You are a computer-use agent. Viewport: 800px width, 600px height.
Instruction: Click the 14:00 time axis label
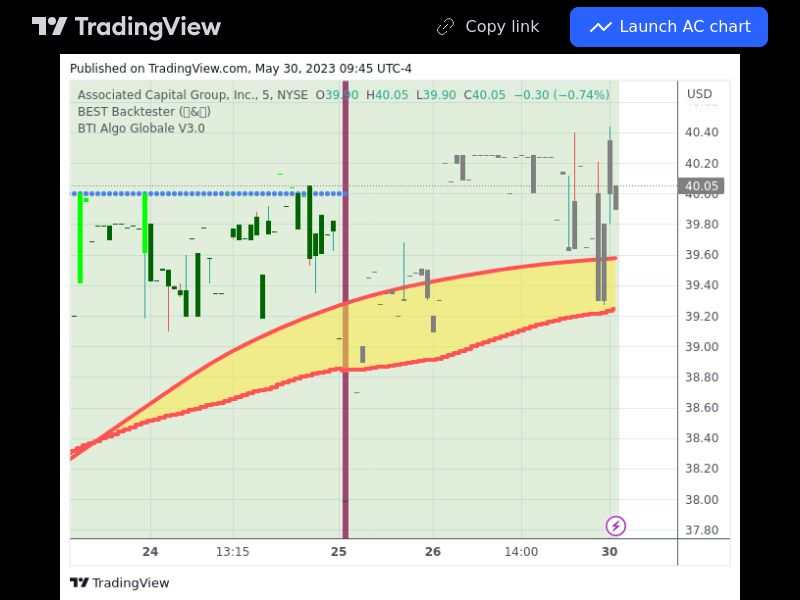[521, 552]
